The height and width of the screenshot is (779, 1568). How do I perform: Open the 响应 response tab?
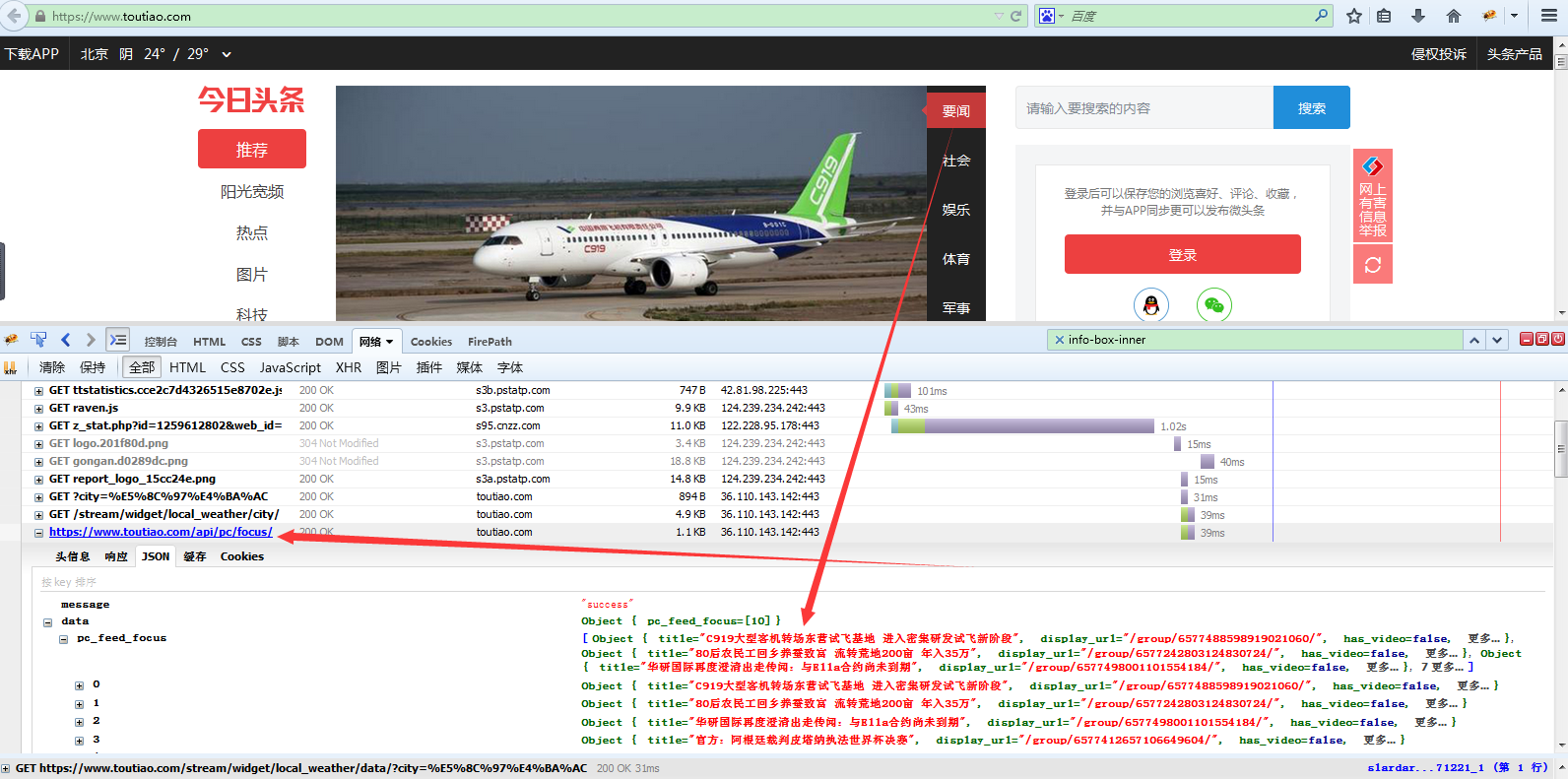(116, 556)
